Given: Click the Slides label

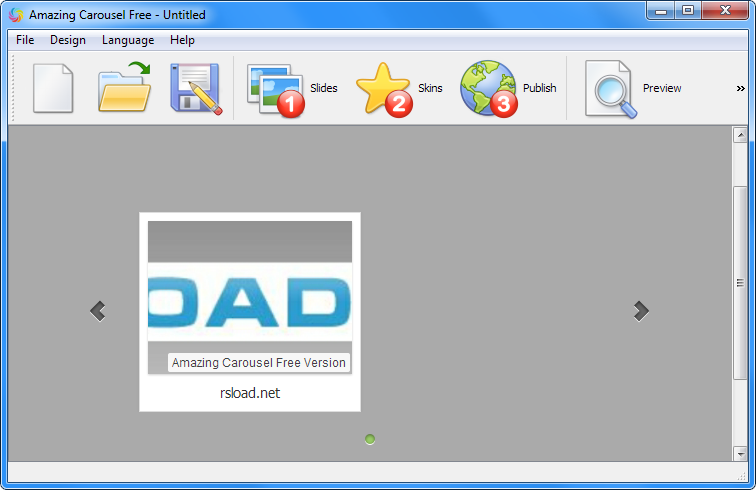Looking at the screenshot, I should coord(324,88).
